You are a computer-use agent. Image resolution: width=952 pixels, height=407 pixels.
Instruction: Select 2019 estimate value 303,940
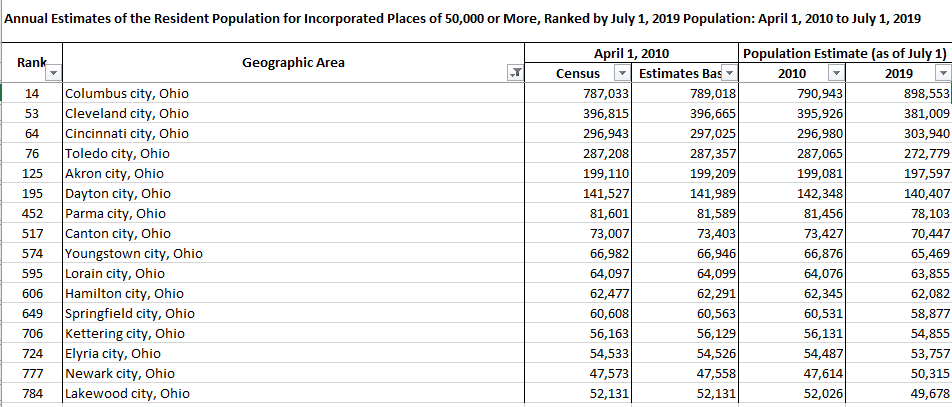click(x=899, y=134)
